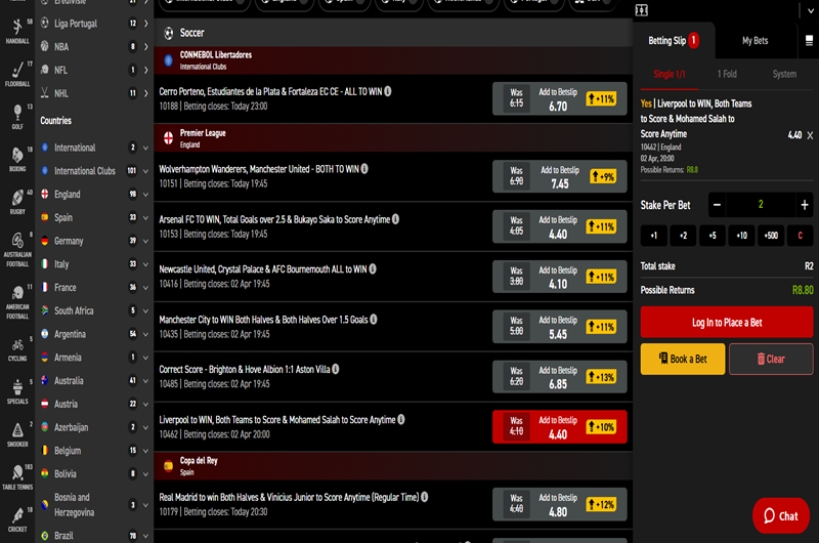This screenshot has width=819, height=543.
Task: Click info icon beside Arsenal FC TO WIN bet
Action: coord(395,219)
